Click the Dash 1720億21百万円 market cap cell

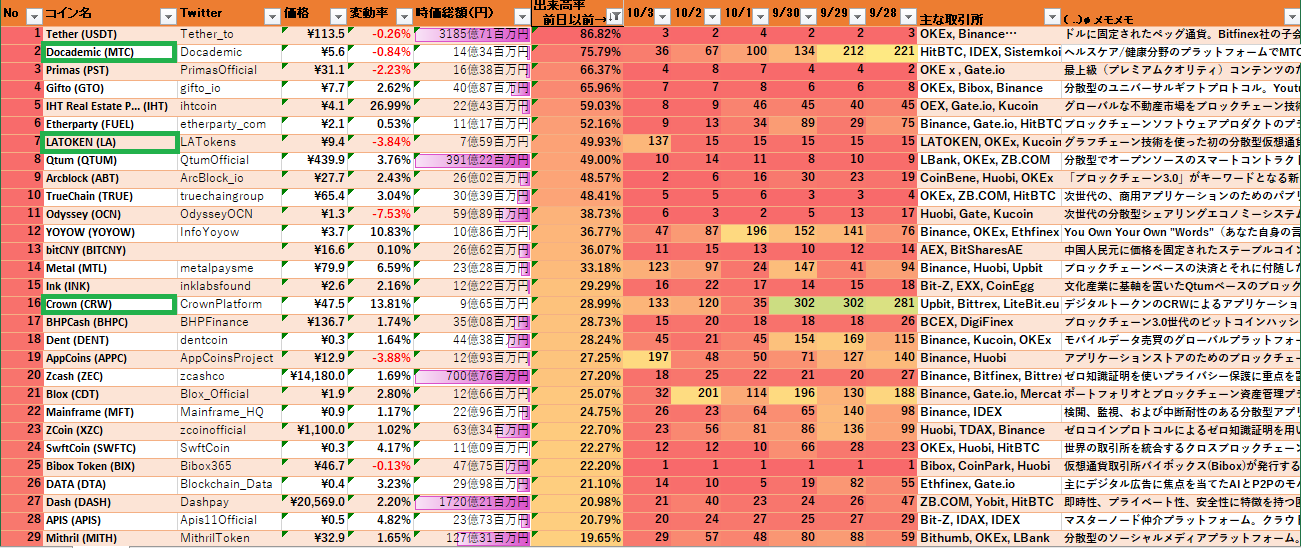pos(472,502)
